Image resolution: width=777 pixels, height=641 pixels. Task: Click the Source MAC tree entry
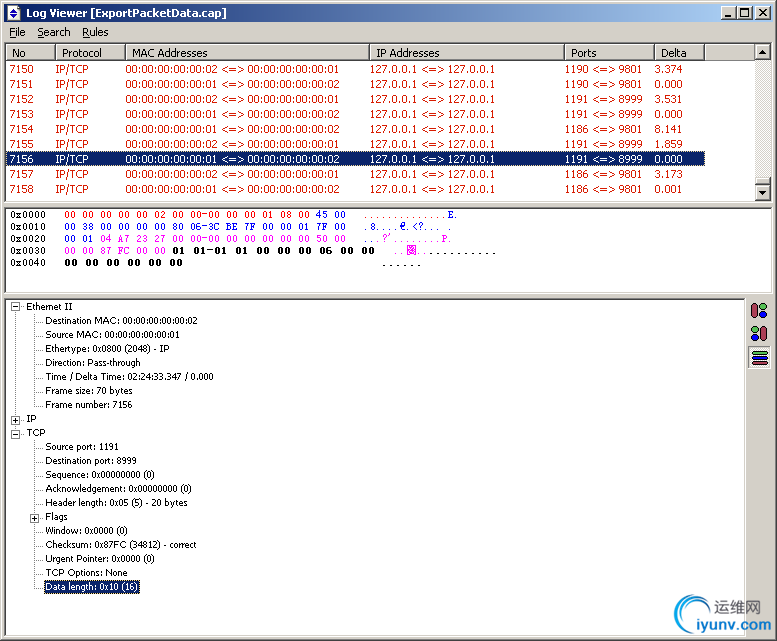[x=112, y=334]
